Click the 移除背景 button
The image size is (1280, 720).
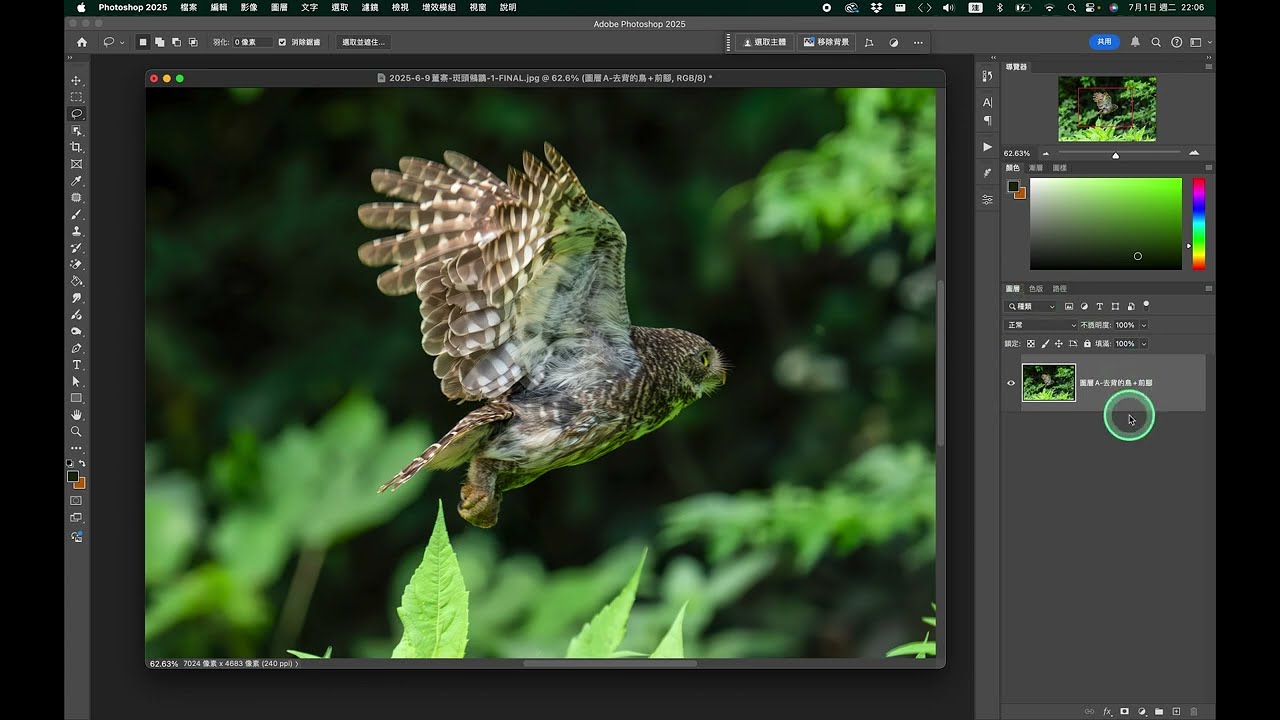826,42
